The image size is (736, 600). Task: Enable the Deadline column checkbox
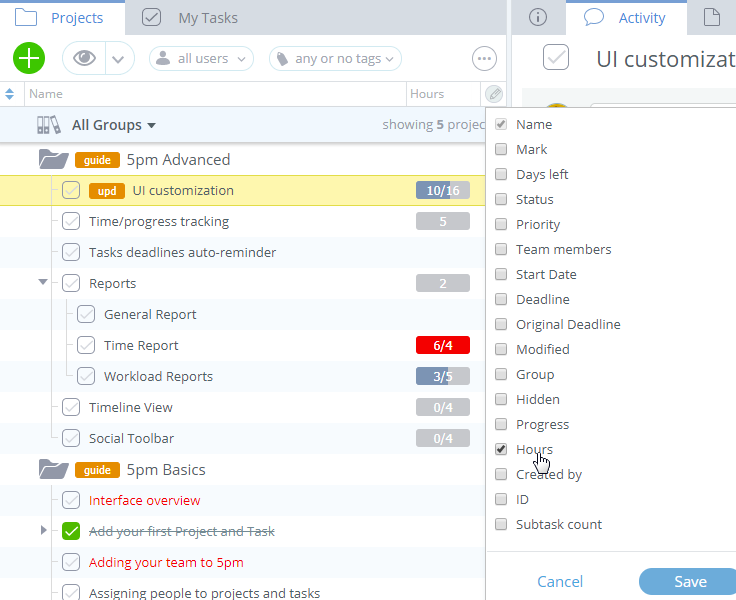501,299
